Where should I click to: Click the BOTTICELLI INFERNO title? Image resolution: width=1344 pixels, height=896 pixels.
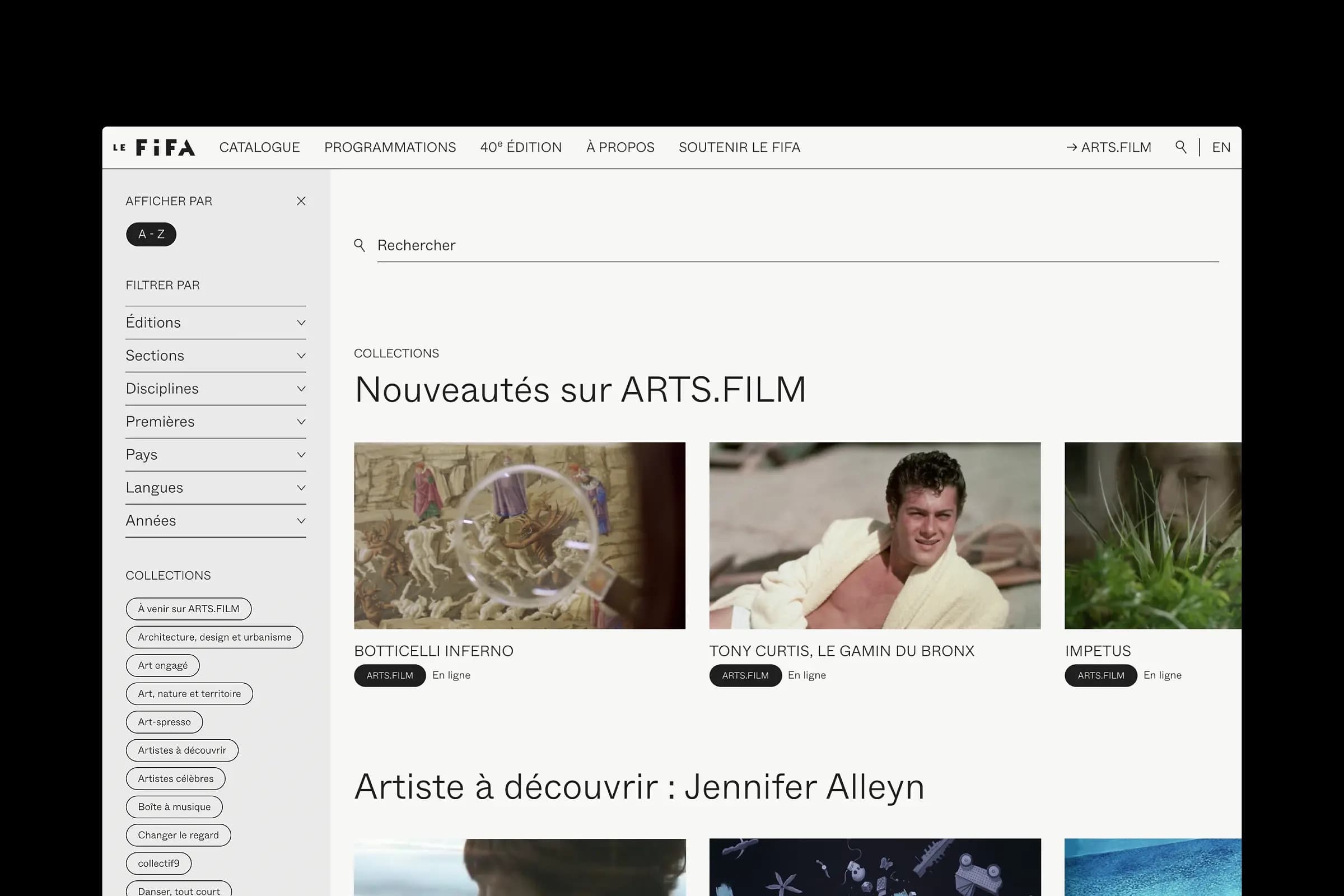[433, 651]
